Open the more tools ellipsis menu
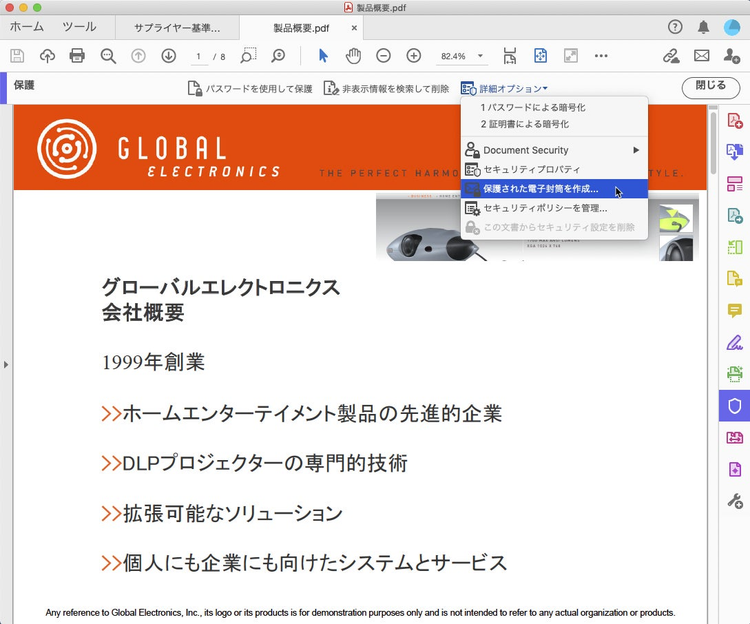 pyautogui.click(x=601, y=56)
